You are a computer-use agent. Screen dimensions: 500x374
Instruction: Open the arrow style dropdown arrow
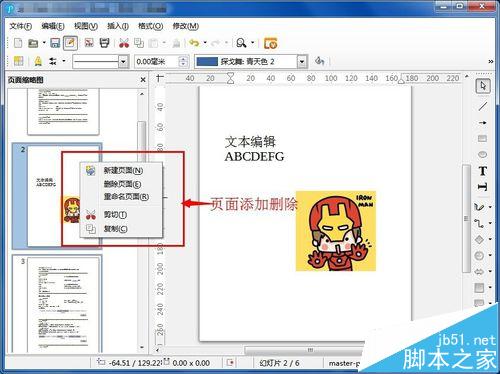[64, 61]
